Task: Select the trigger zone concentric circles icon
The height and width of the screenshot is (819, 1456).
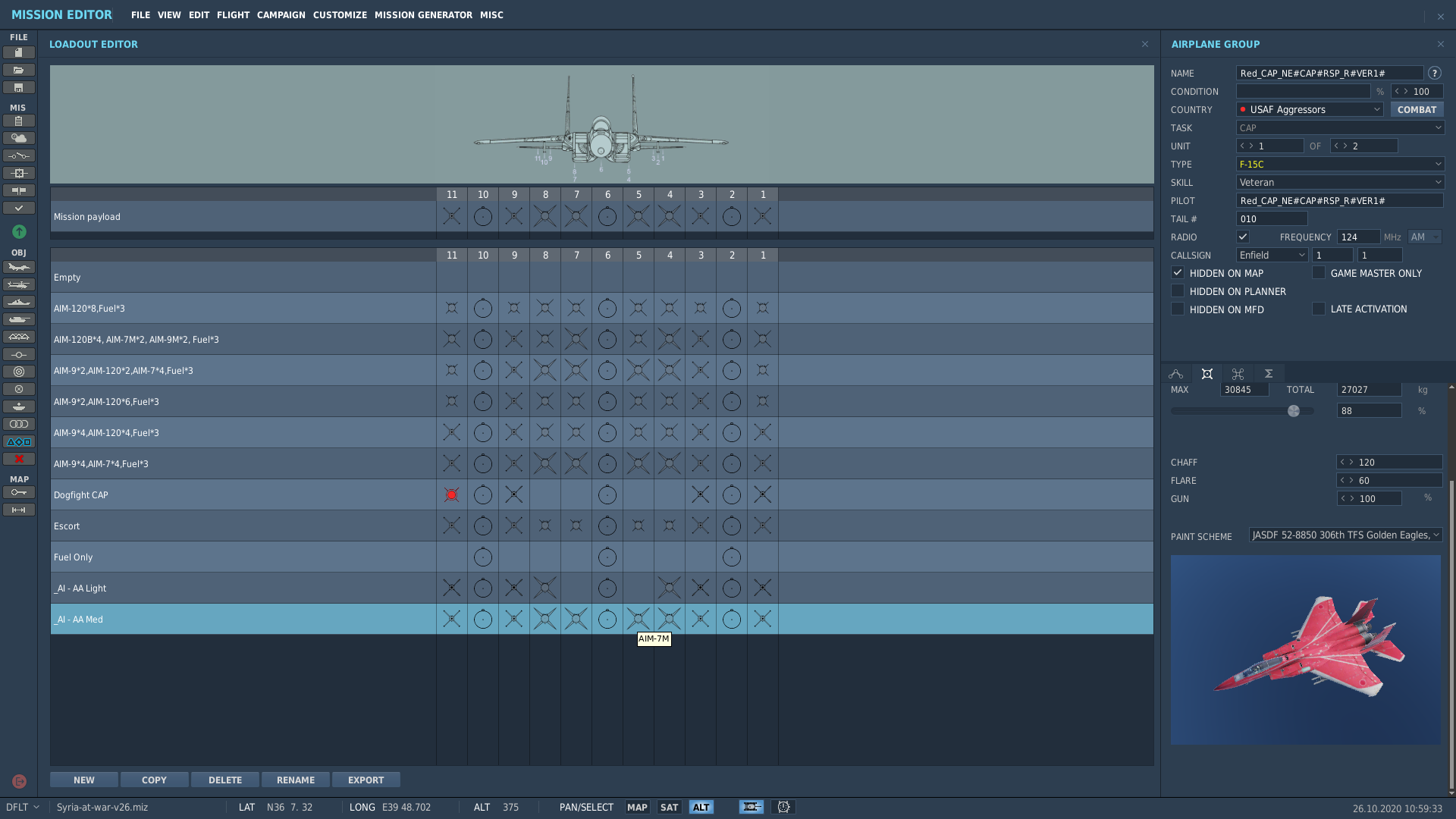Action: (x=19, y=372)
